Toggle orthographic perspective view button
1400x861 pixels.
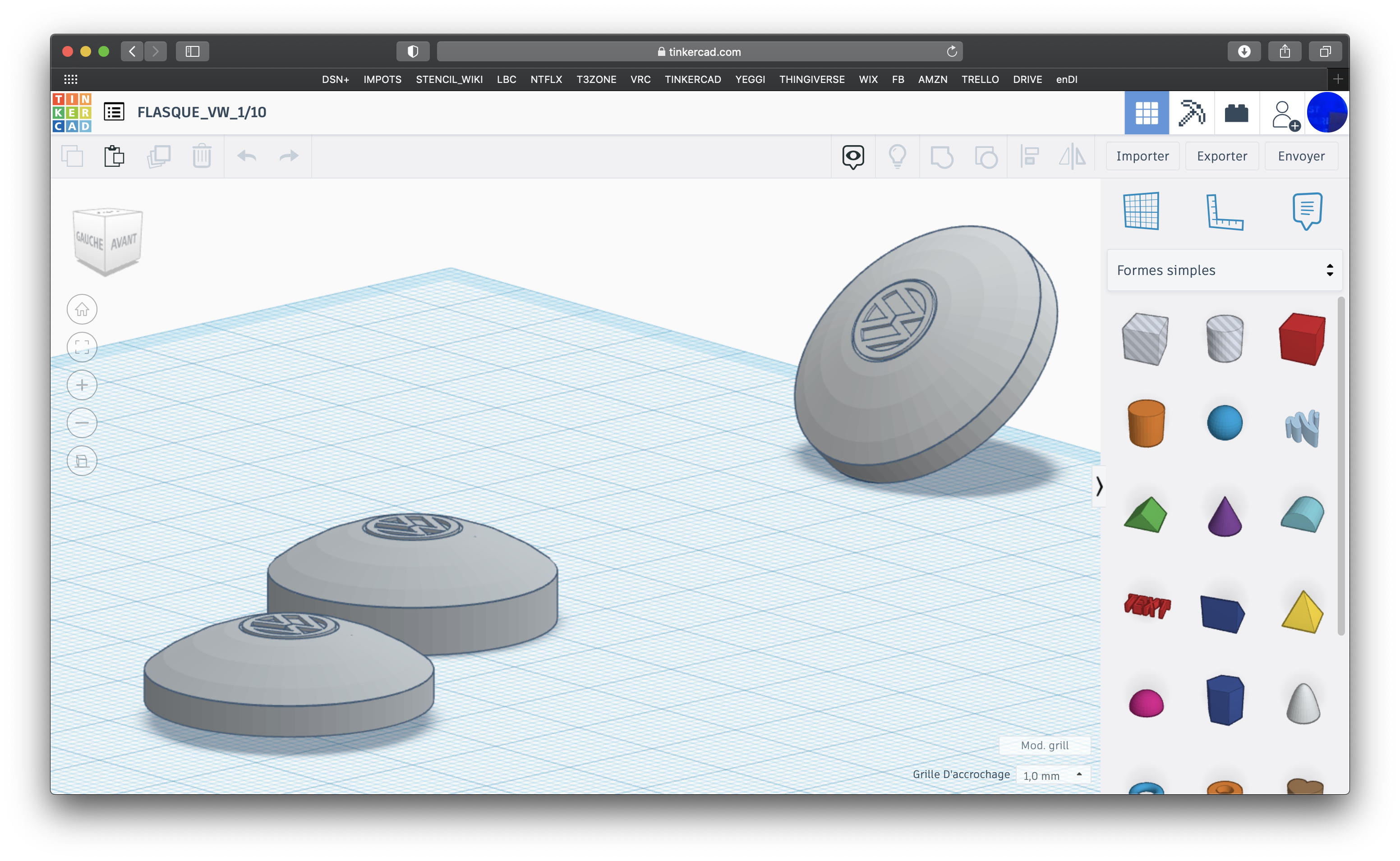click(x=82, y=461)
